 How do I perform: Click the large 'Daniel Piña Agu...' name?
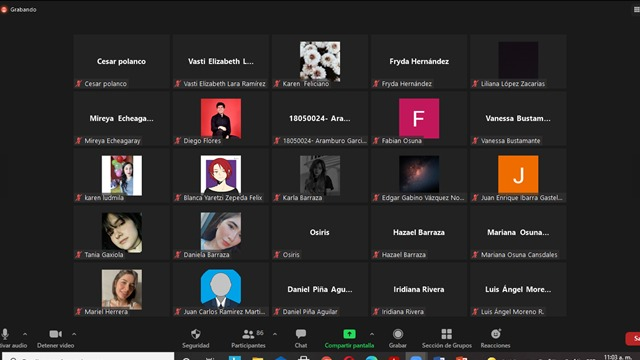[x=320, y=289]
